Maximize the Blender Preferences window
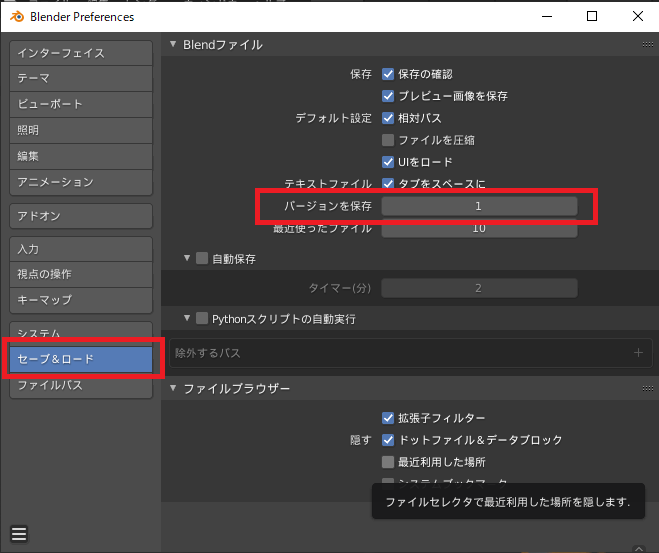The width and height of the screenshot is (659, 553). click(x=592, y=16)
